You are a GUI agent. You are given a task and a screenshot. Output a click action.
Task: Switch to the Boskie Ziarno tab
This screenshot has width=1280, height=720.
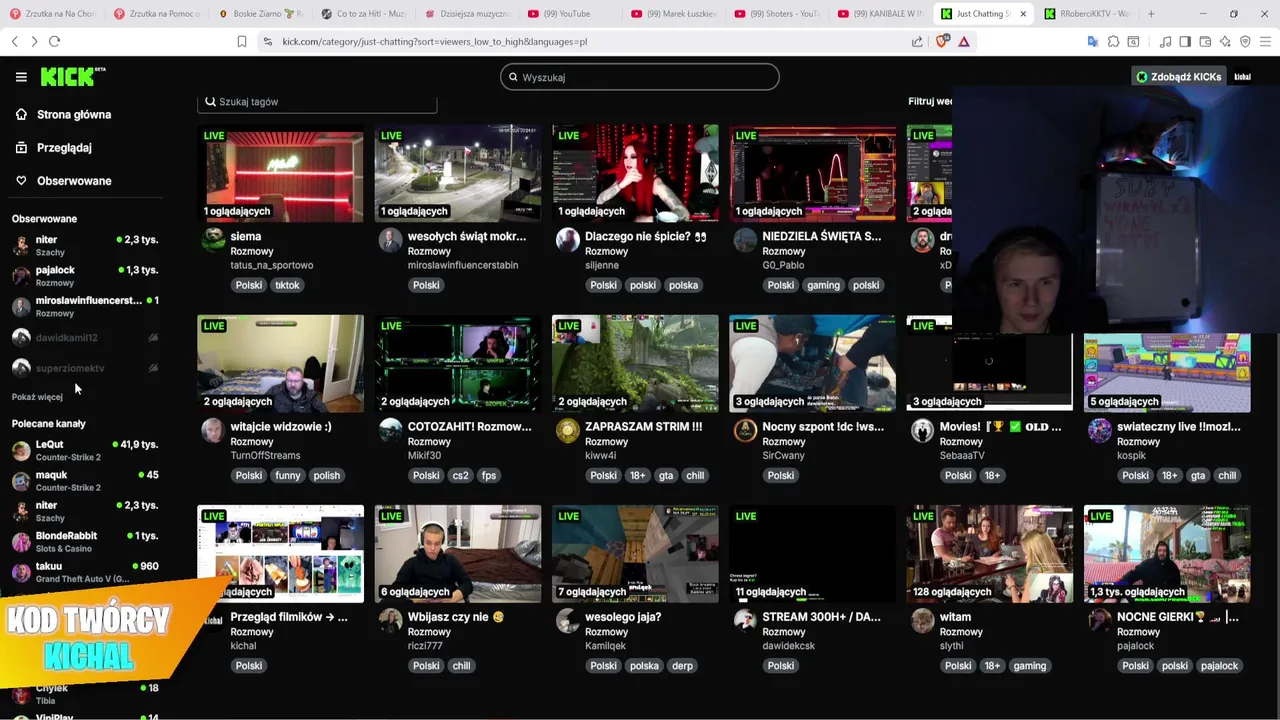click(x=264, y=14)
